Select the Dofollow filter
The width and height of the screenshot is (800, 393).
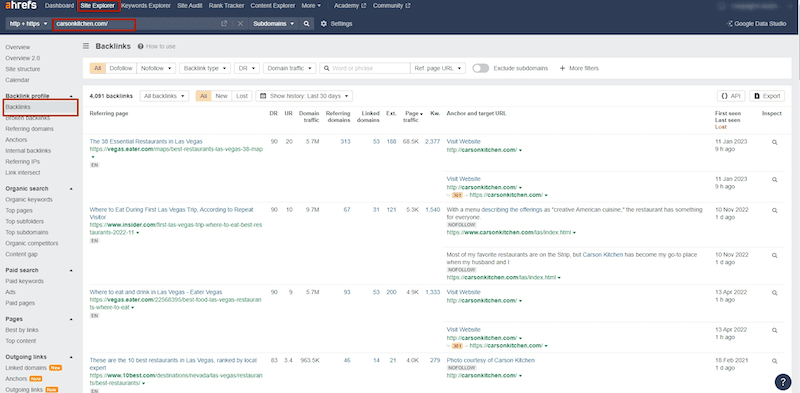pos(121,68)
